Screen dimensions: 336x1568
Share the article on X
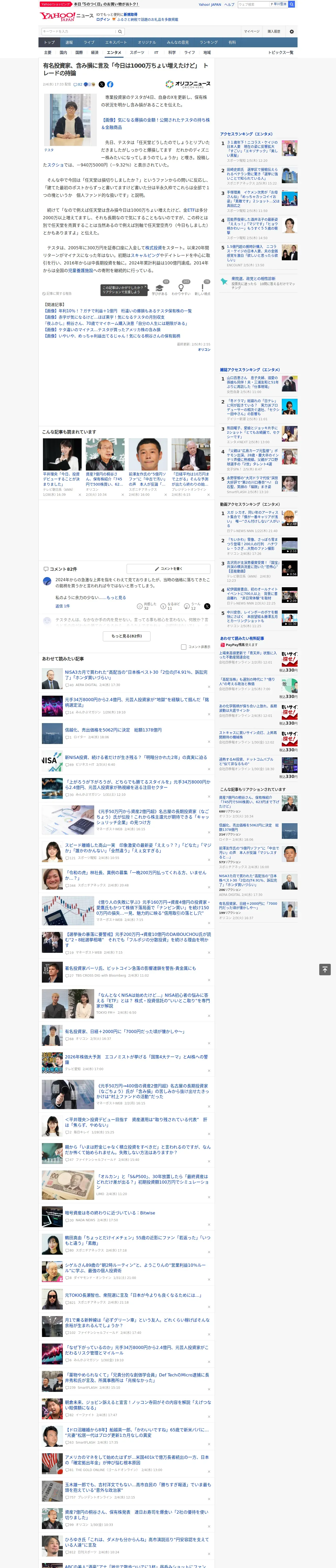[102, 85]
